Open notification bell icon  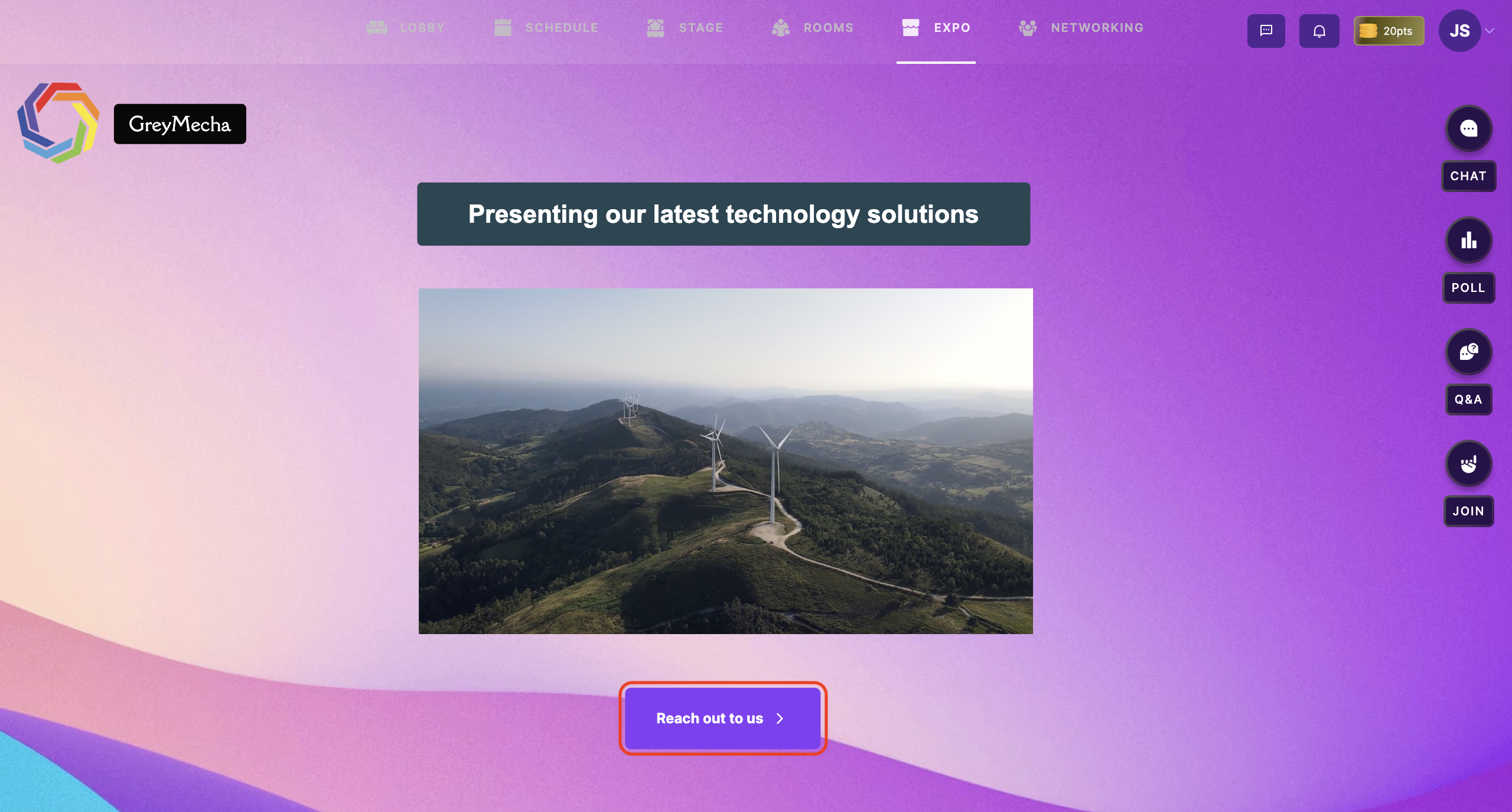(1318, 31)
